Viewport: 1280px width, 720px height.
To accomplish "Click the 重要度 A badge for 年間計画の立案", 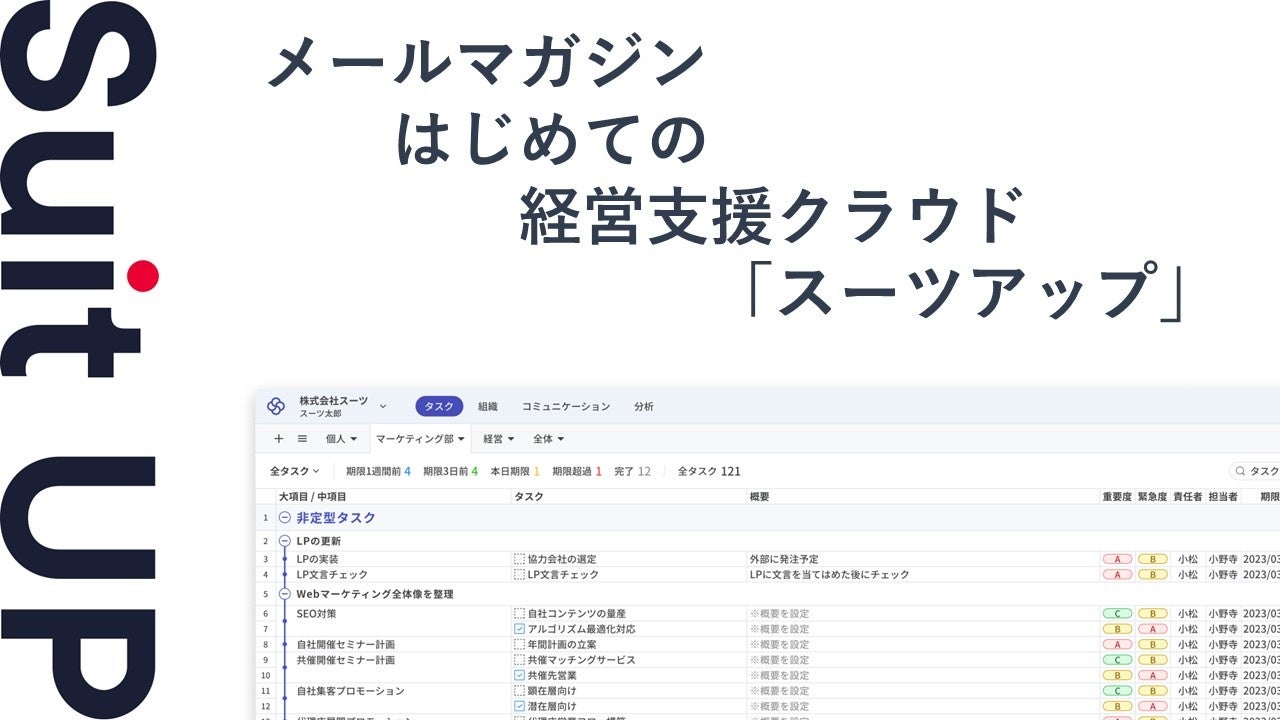I will pos(1117,645).
